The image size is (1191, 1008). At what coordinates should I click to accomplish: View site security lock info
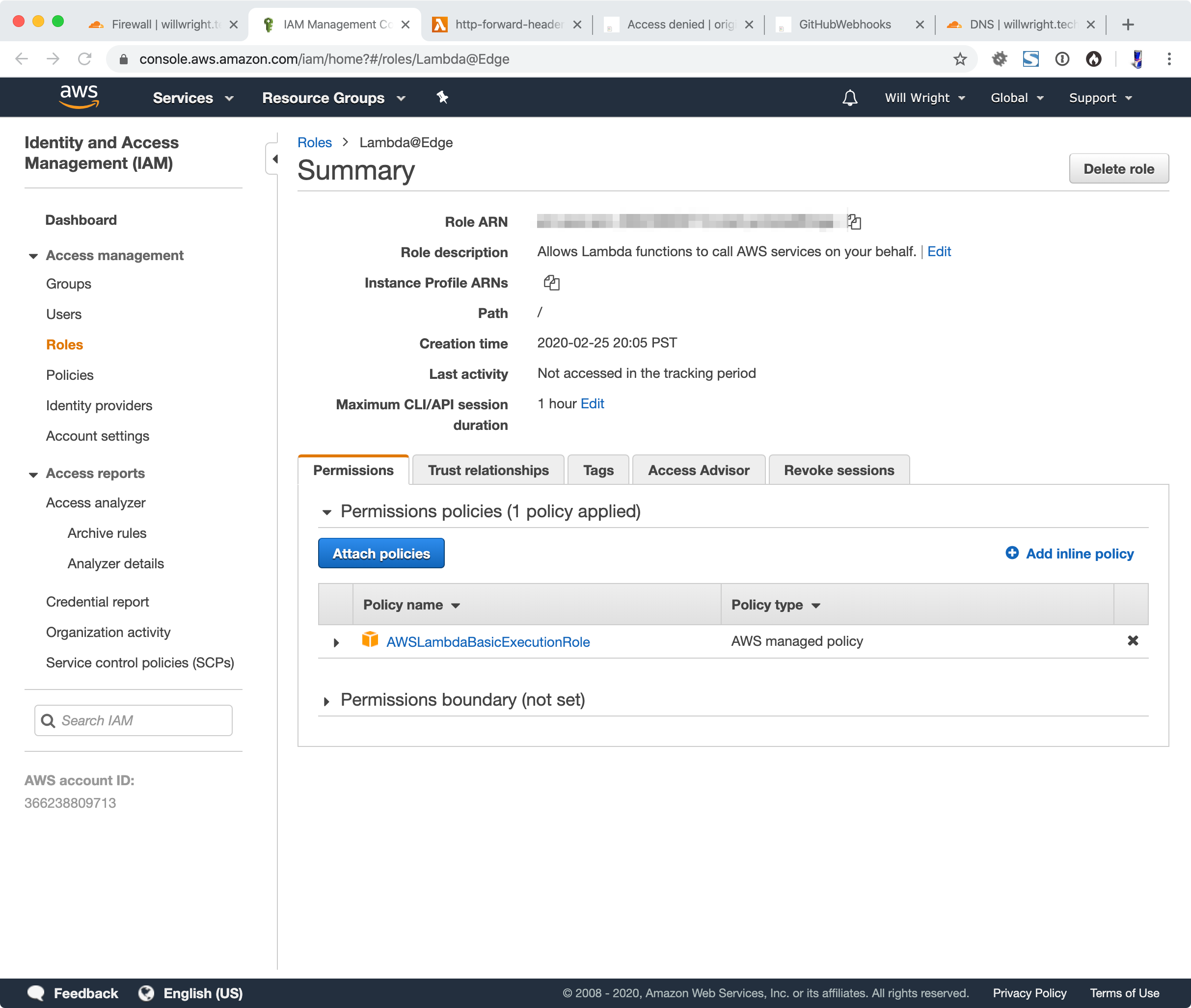pyautogui.click(x=123, y=59)
